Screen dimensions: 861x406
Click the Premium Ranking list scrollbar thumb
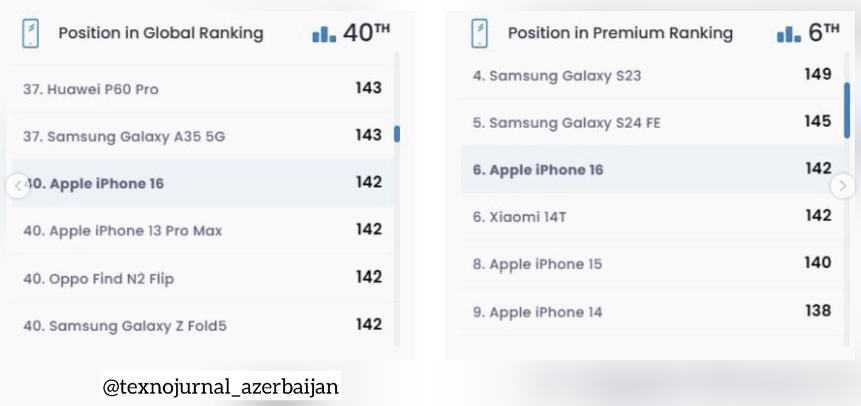coord(847,110)
